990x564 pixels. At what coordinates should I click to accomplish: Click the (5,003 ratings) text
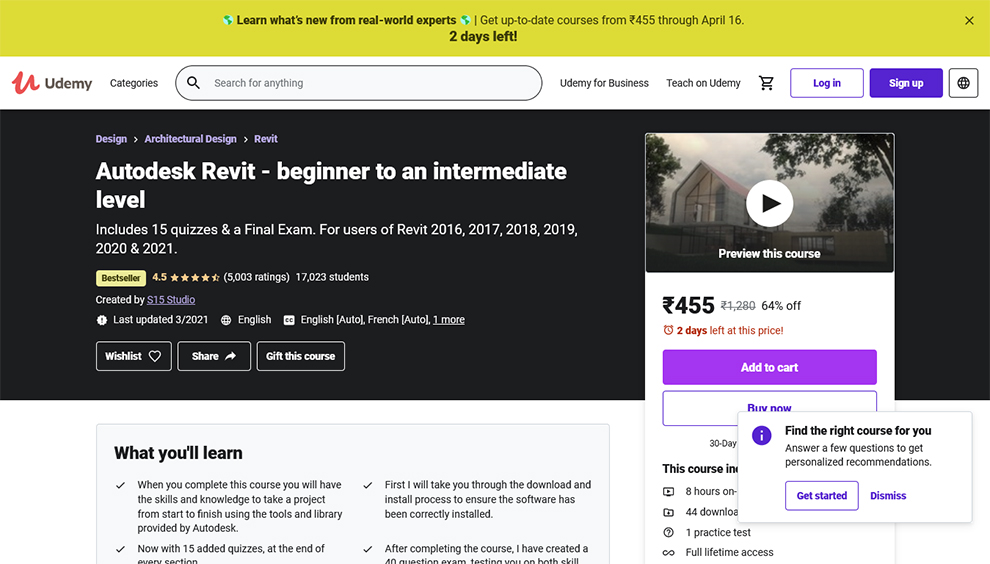256,277
